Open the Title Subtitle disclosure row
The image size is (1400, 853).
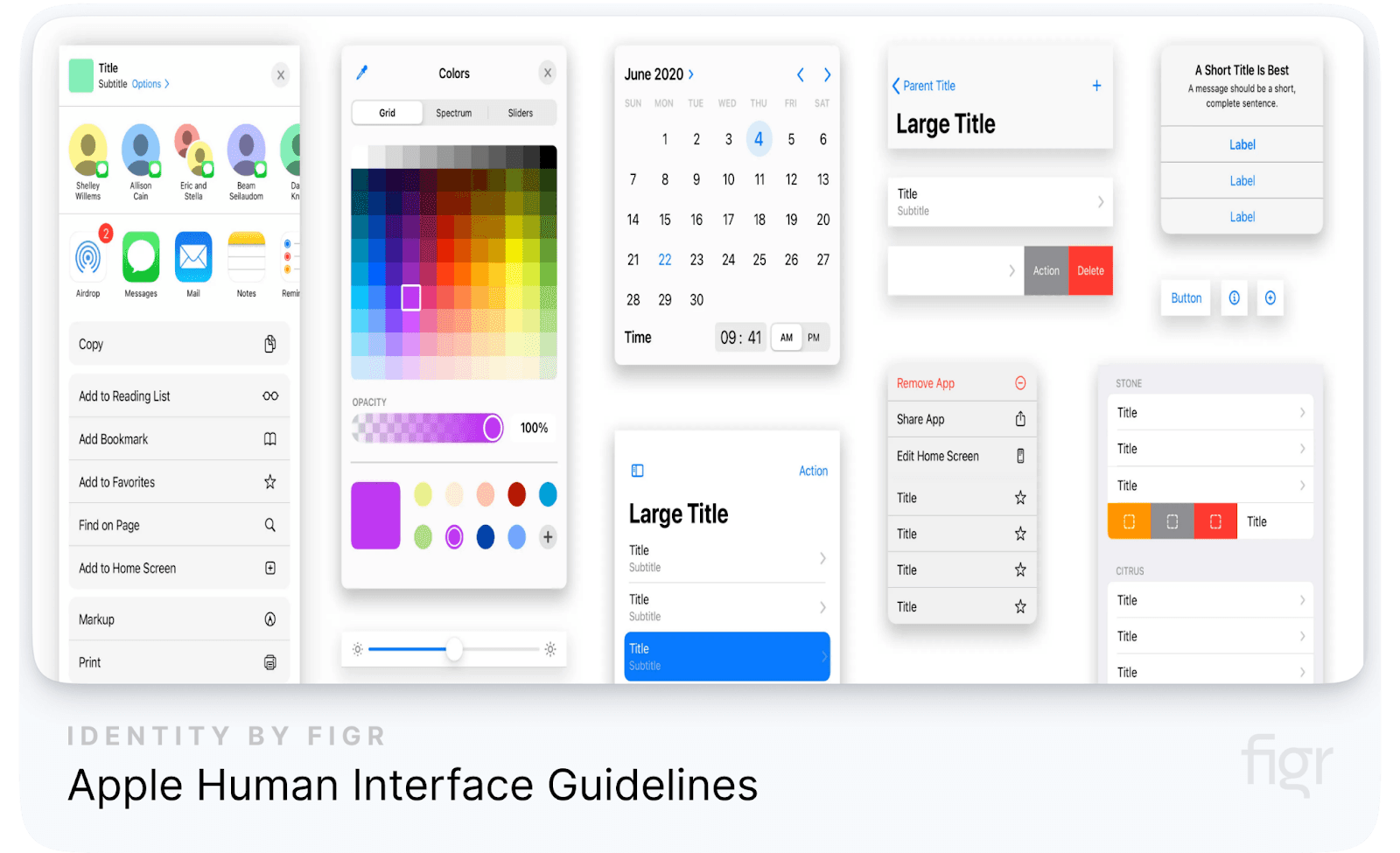pos(1000,202)
